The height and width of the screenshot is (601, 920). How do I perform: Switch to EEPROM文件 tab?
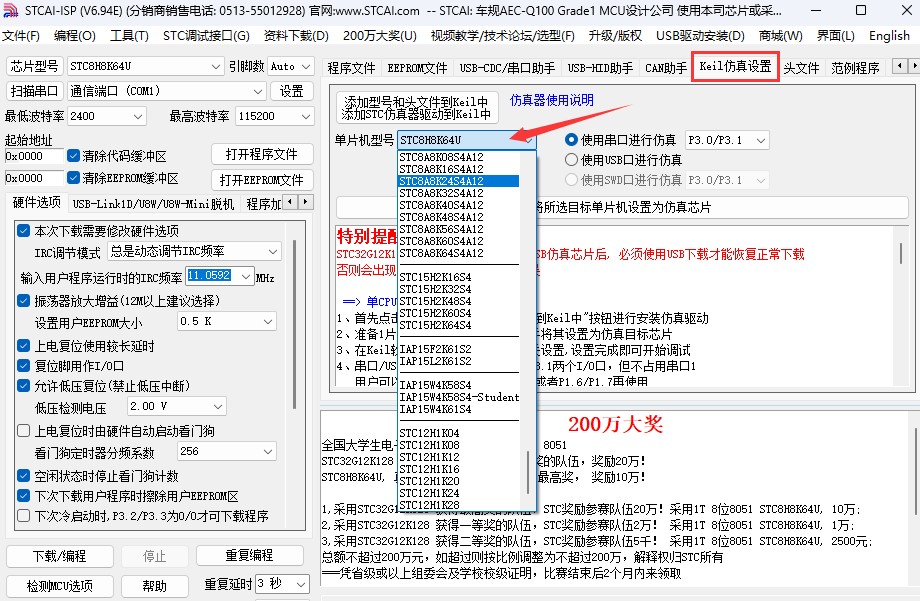417,68
